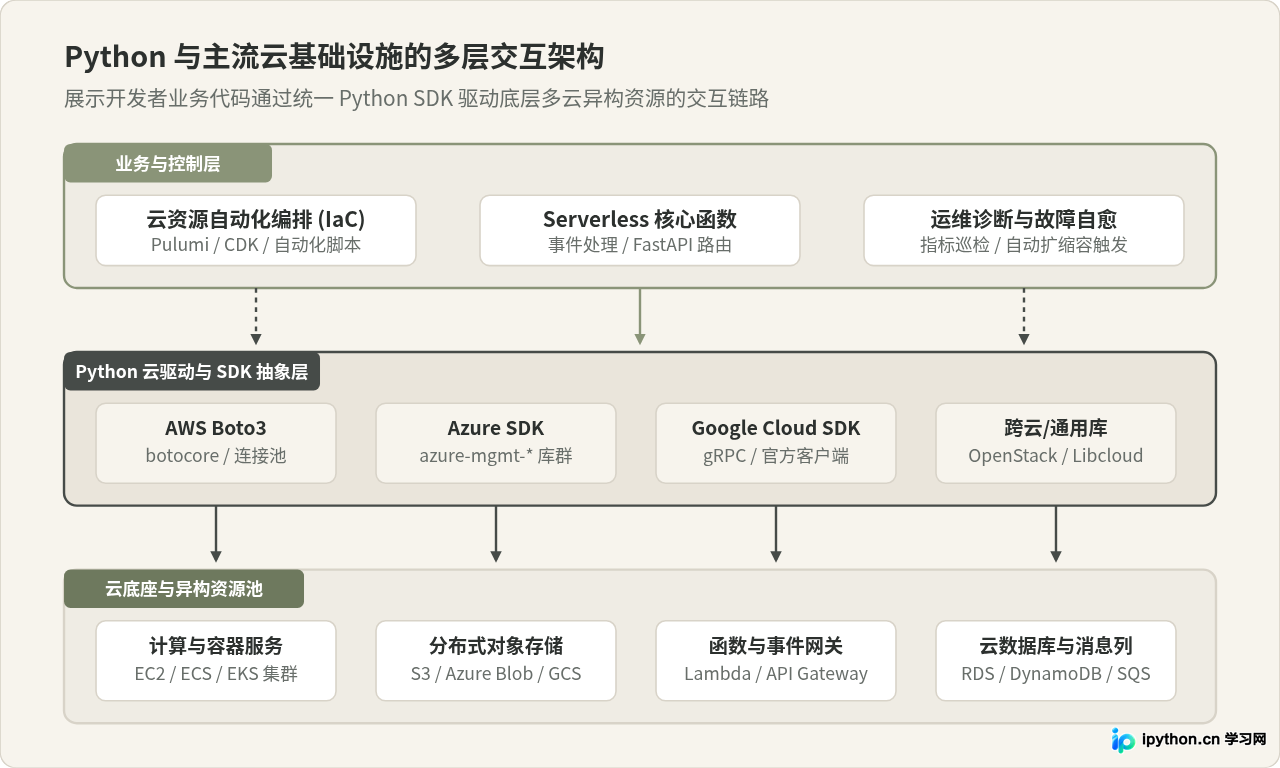Select the 云底座与异构资源池 label

(184, 589)
